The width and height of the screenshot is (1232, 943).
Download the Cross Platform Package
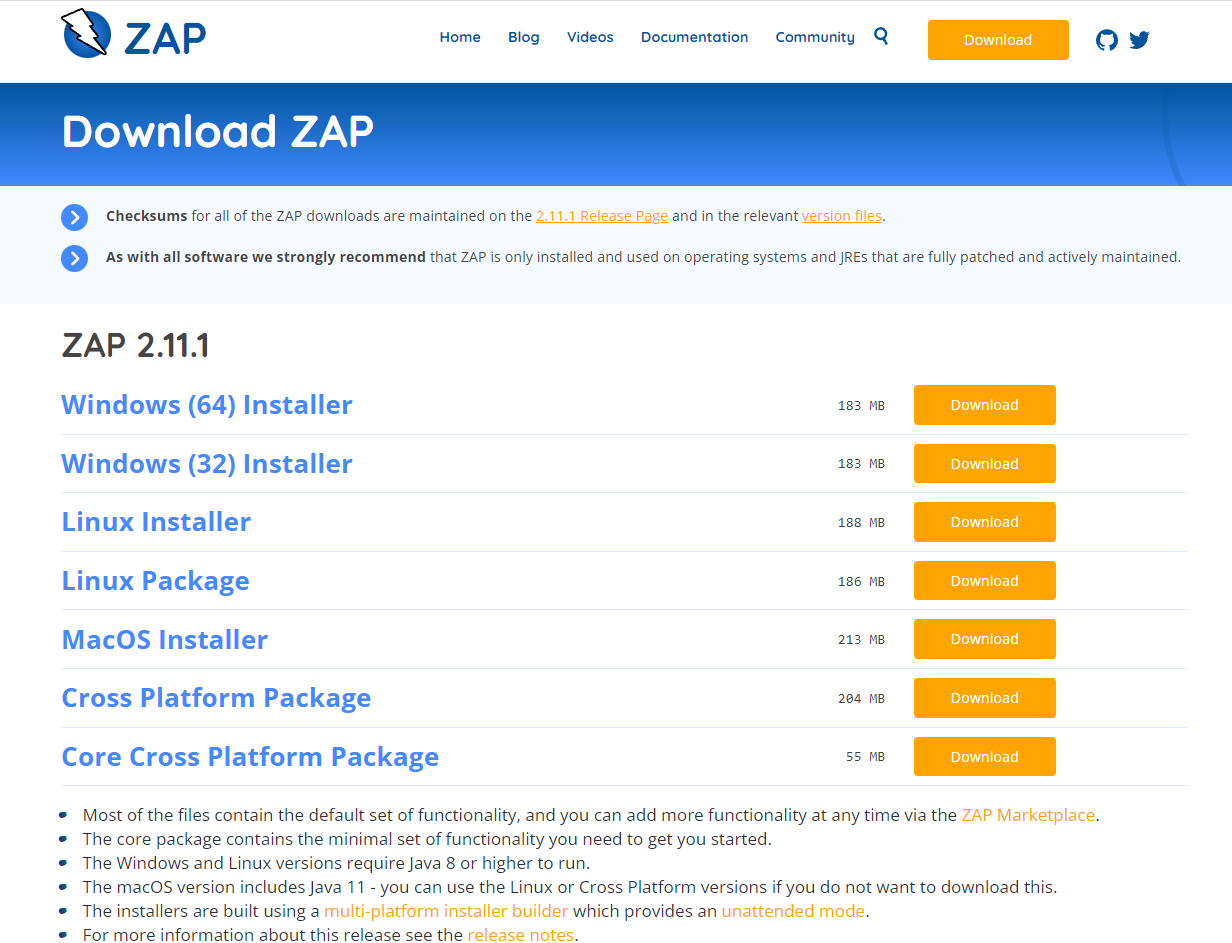point(985,698)
